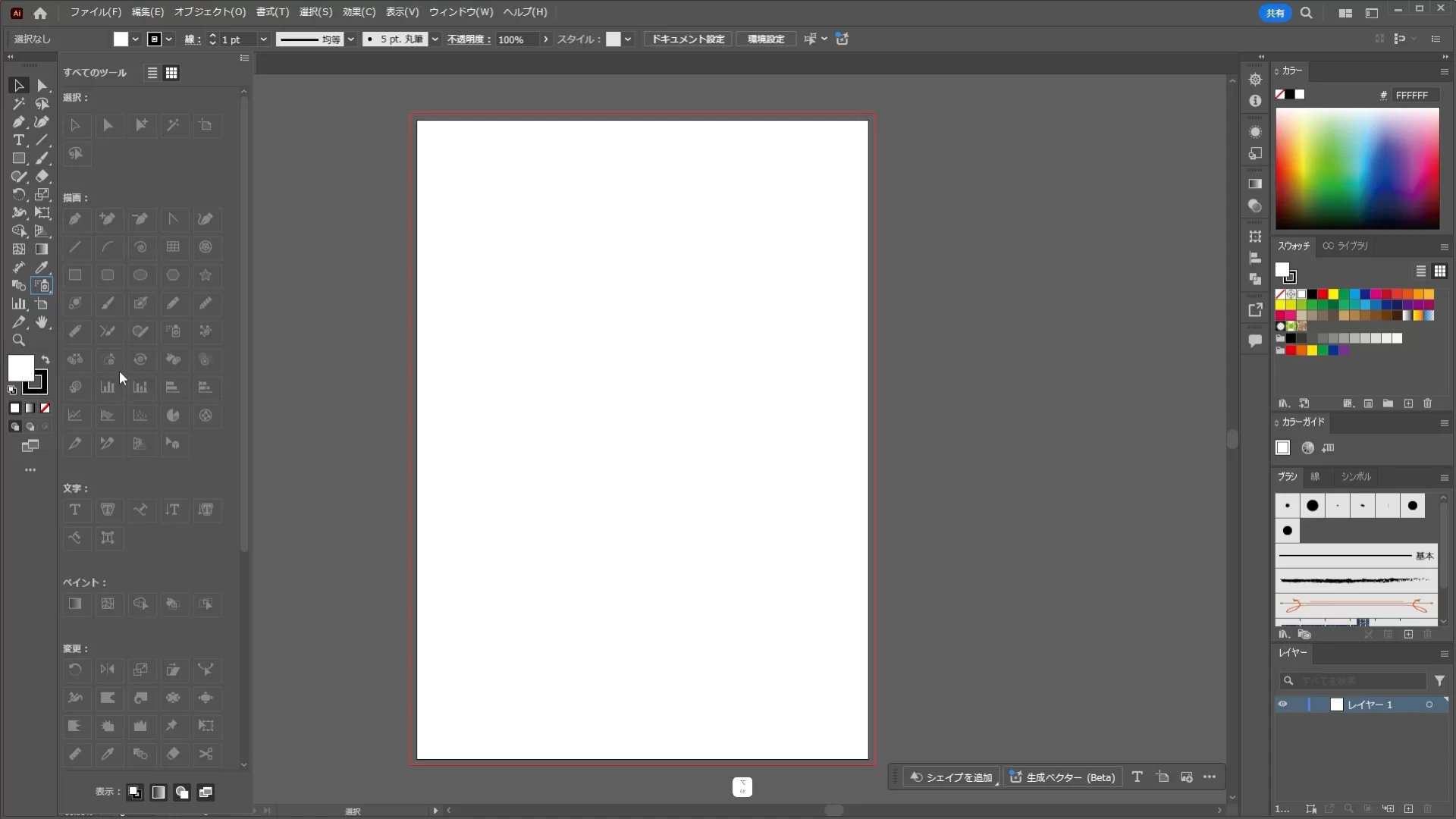Open the fill color dropdown in control bar
Image resolution: width=1456 pixels, height=819 pixels.
[136, 39]
